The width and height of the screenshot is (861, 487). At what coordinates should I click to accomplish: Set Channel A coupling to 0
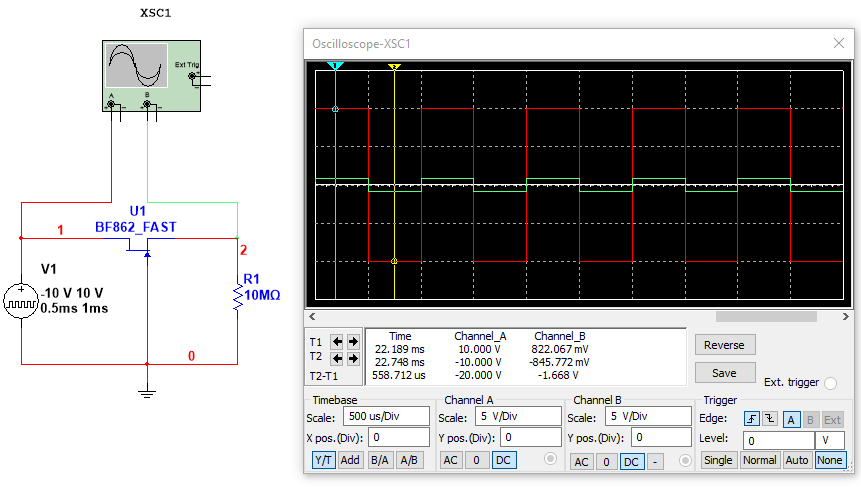(476, 460)
